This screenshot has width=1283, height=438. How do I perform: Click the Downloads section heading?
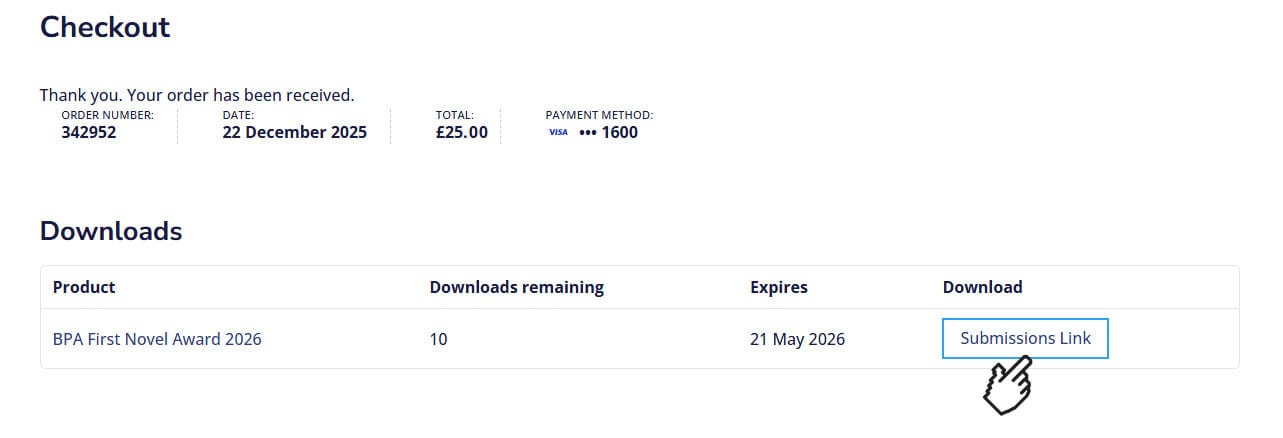click(111, 232)
